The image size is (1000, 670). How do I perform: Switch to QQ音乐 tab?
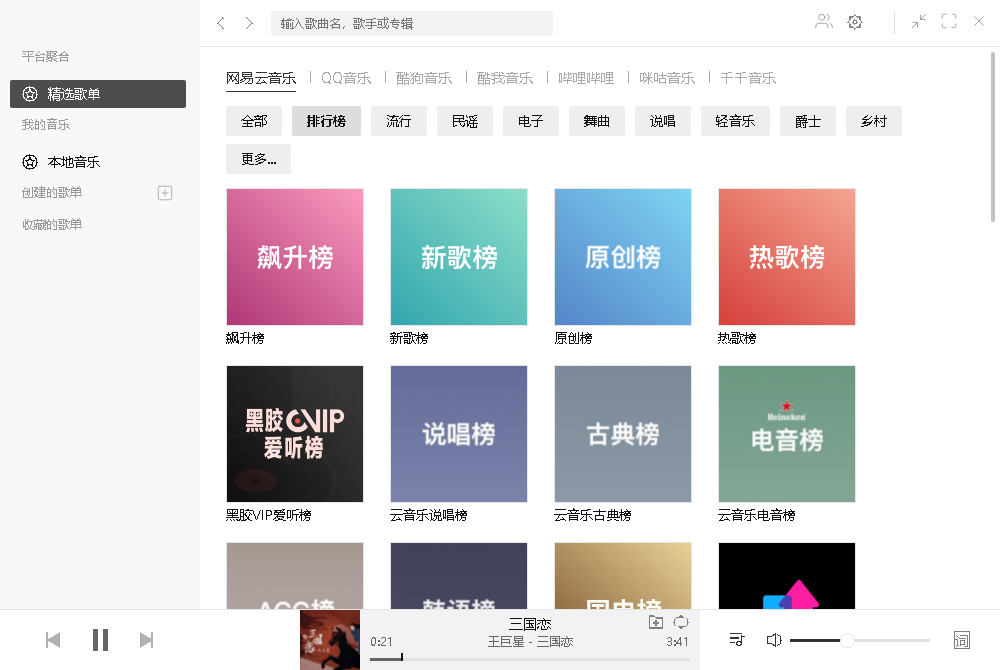(346, 78)
